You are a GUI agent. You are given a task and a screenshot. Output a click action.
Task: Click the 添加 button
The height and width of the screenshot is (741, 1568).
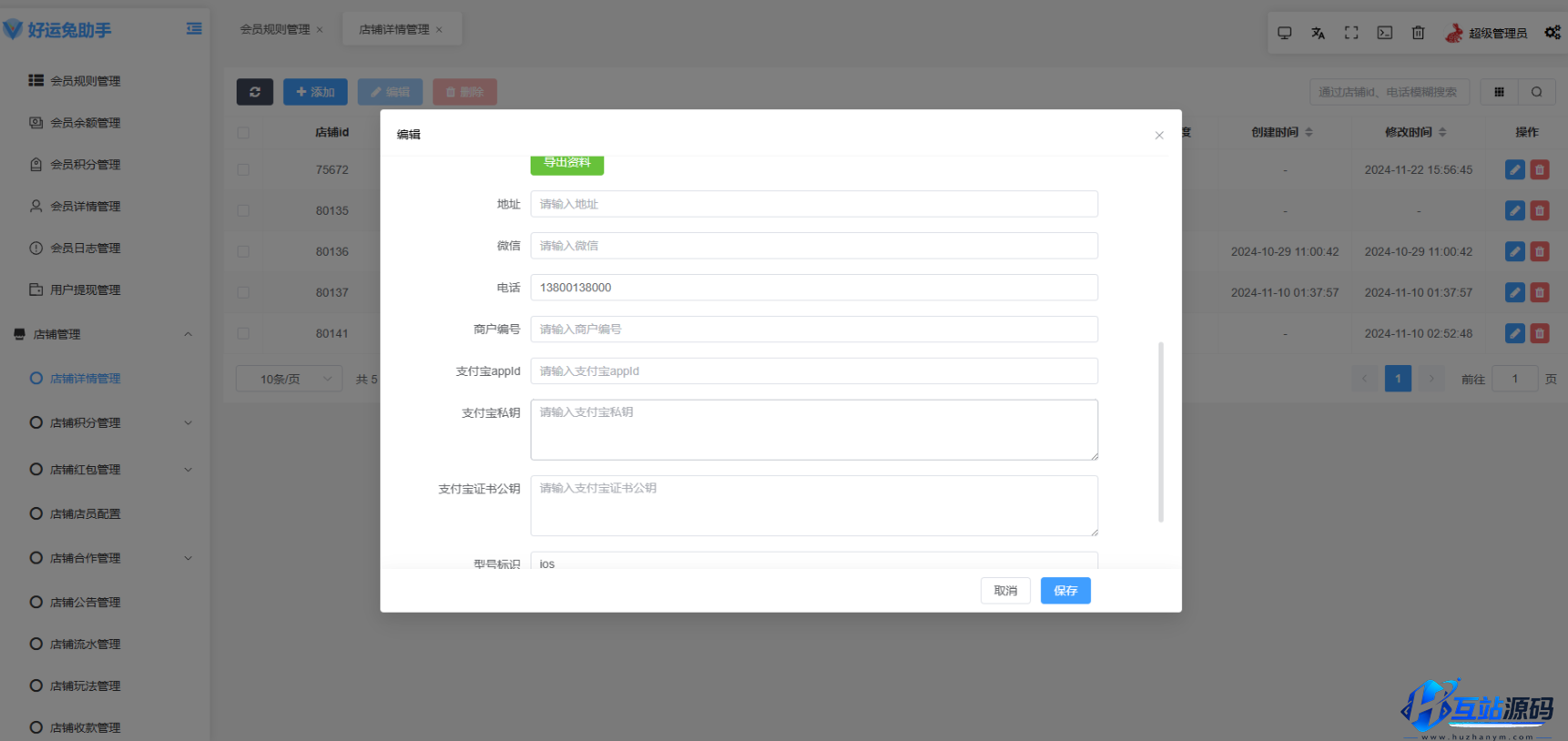click(315, 92)
